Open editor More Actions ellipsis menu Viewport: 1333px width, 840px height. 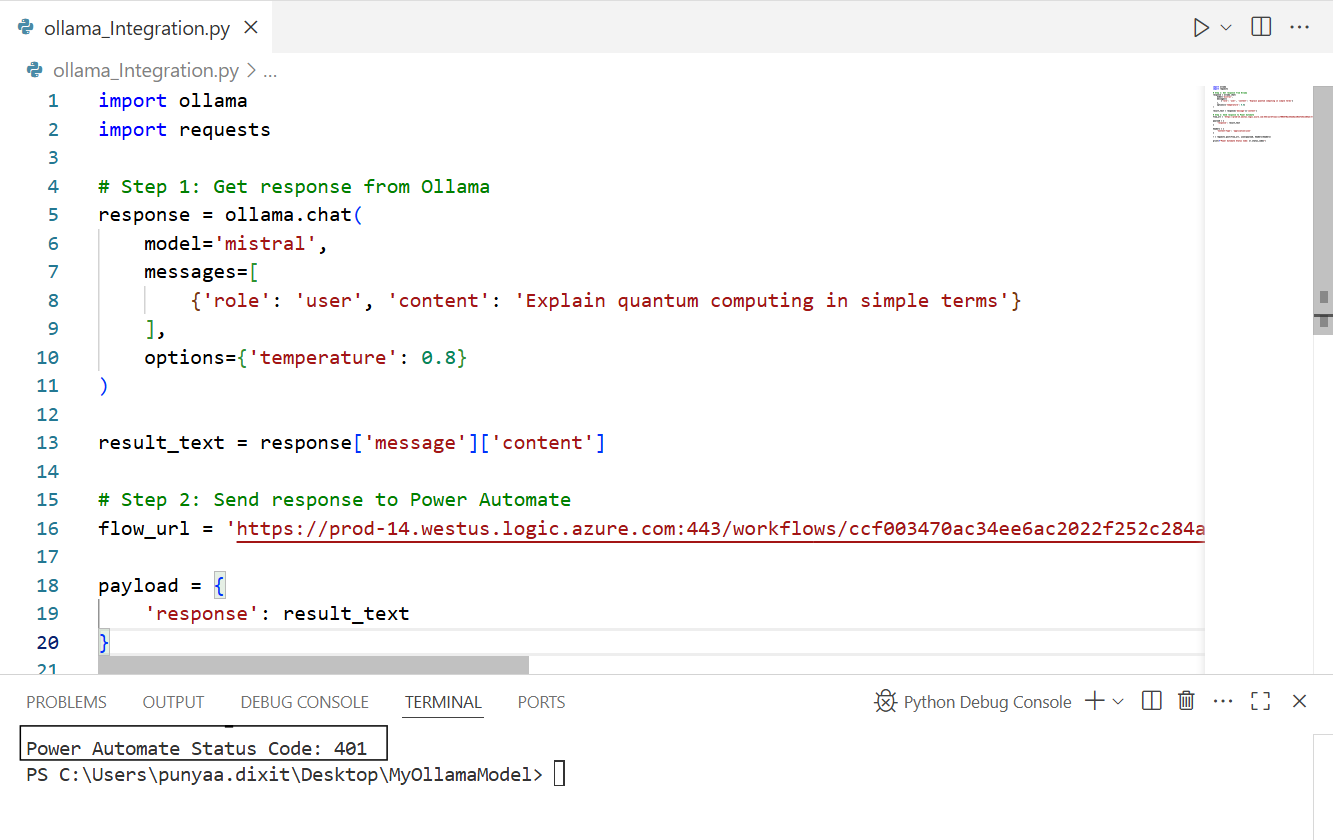point(1299,28)
